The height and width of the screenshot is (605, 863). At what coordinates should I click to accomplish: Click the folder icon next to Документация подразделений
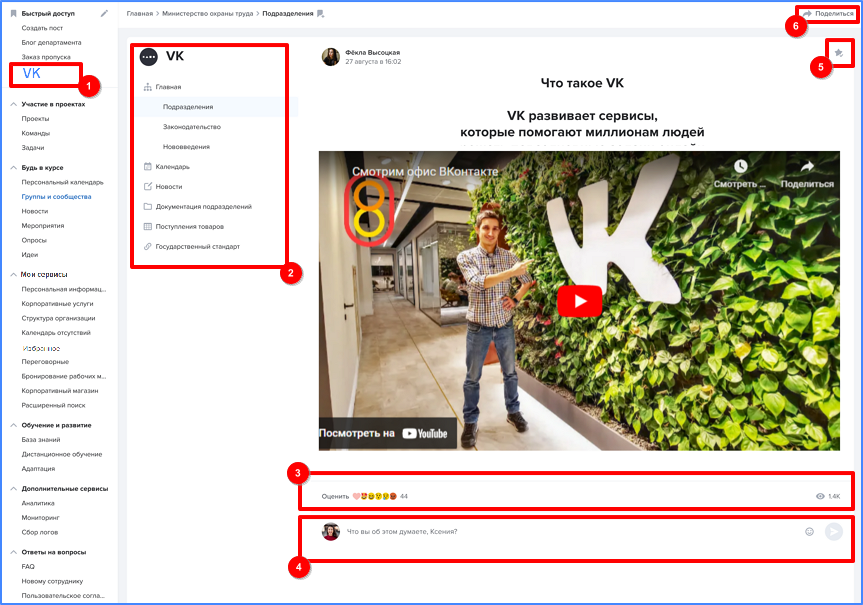point(148,206)
